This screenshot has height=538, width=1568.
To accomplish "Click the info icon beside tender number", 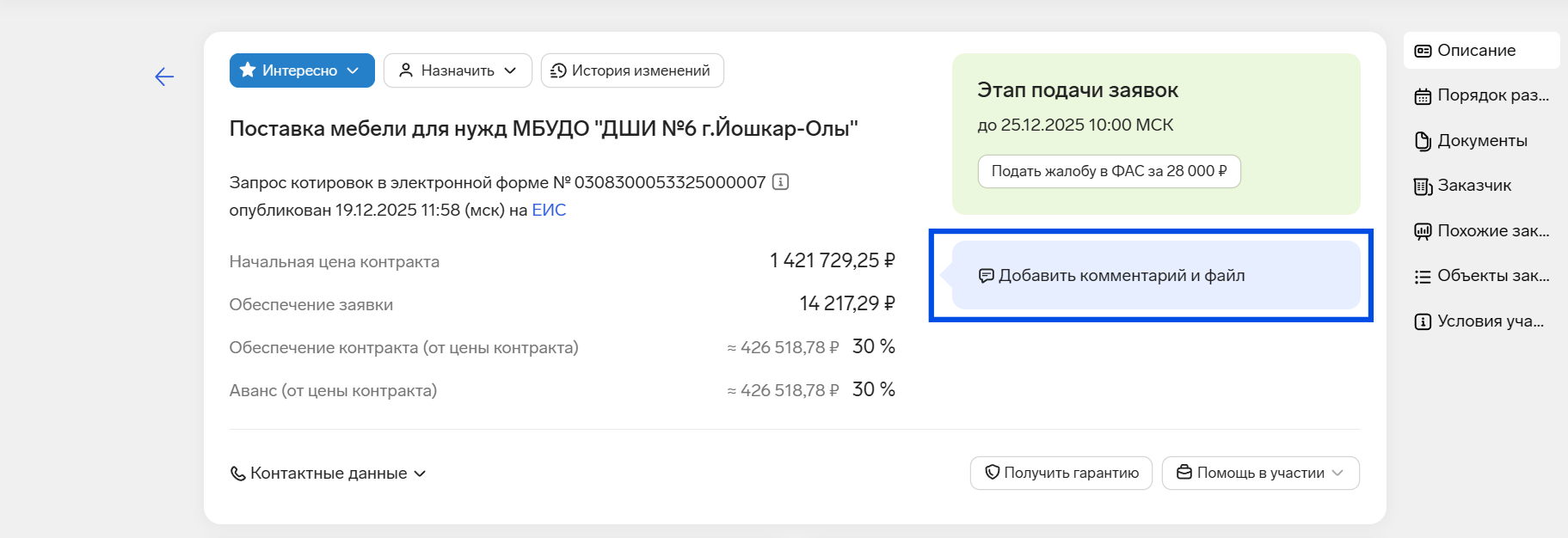I will click(x=780, y=182).
